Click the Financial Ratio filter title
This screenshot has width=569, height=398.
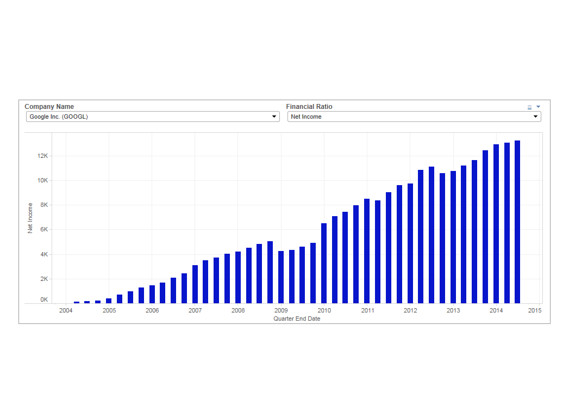[309, 106]
